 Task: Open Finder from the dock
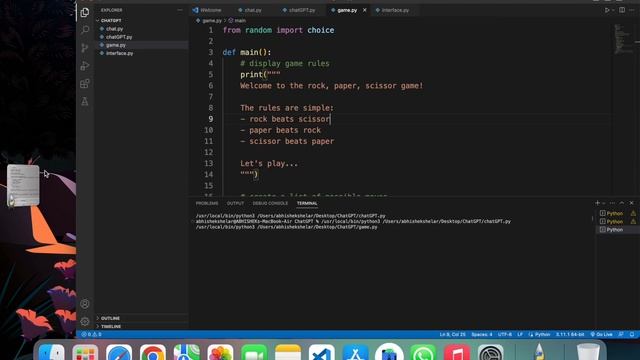(x=51, y=353)
